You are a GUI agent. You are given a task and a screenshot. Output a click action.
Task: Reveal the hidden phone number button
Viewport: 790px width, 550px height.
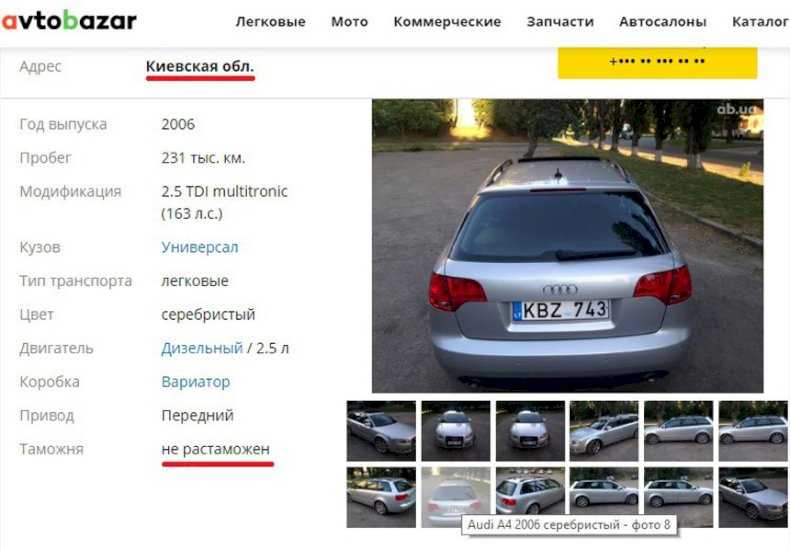point(657,62)
